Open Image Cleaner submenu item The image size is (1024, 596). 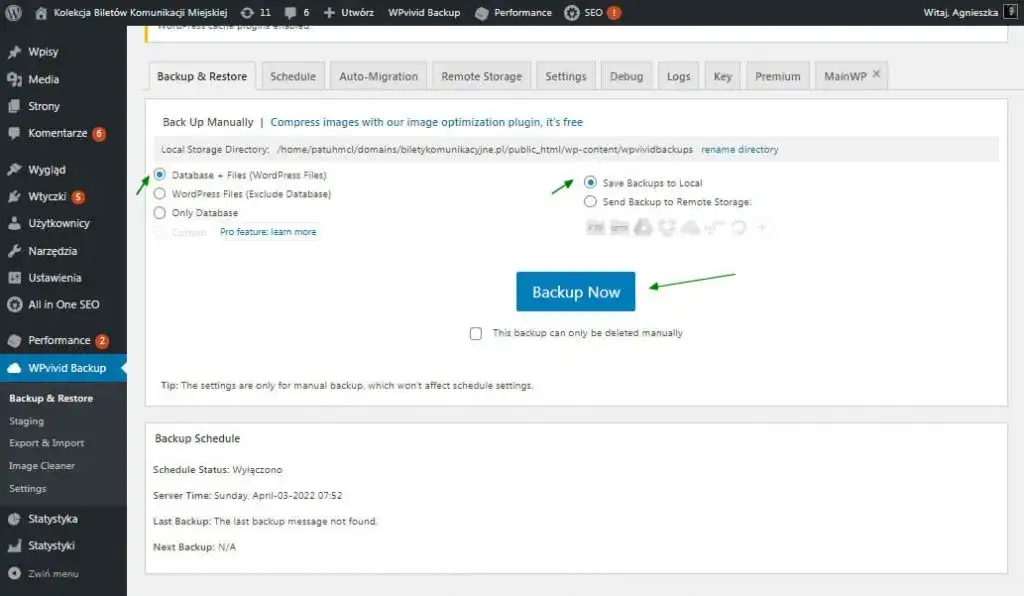42,465
